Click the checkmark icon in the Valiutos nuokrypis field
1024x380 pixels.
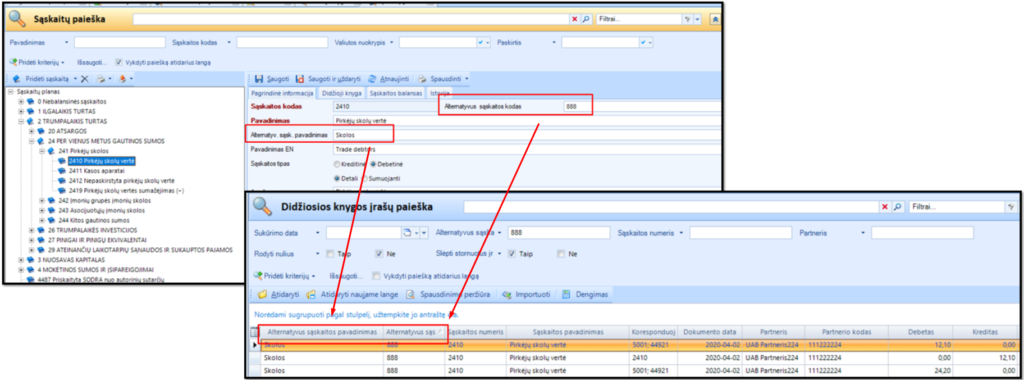tap(481, 42)
